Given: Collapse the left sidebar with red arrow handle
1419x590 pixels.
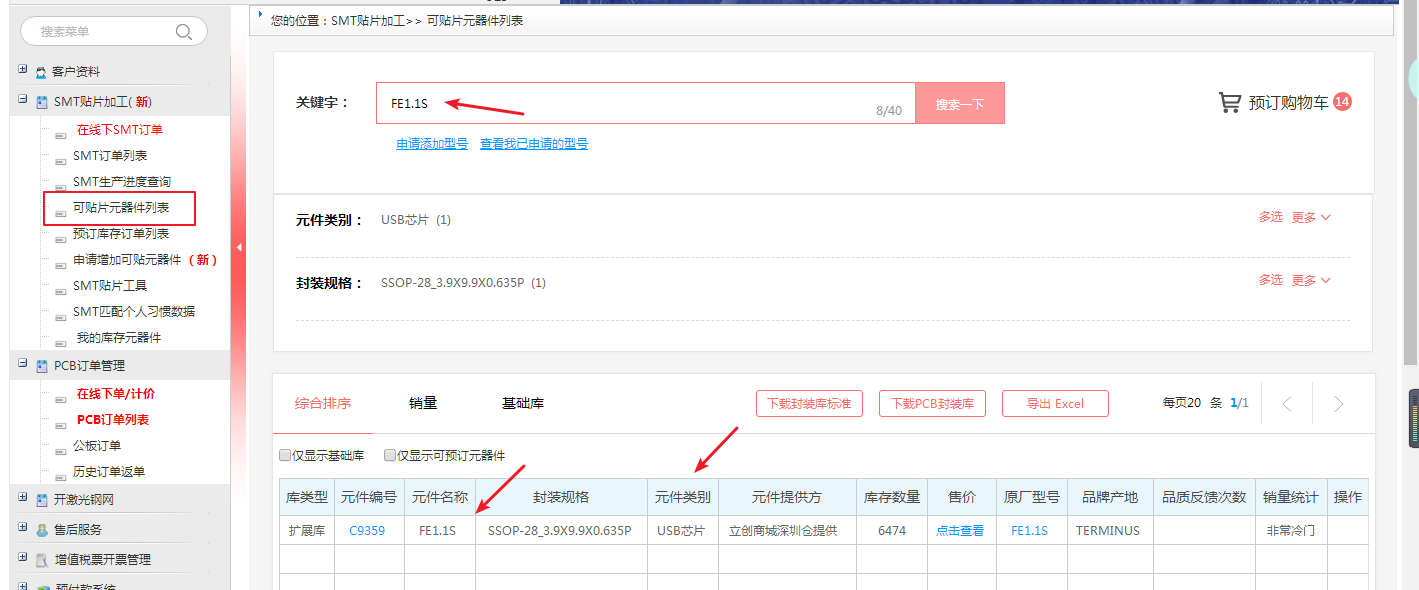Looking at the screenshot, I should coord(239,247).
